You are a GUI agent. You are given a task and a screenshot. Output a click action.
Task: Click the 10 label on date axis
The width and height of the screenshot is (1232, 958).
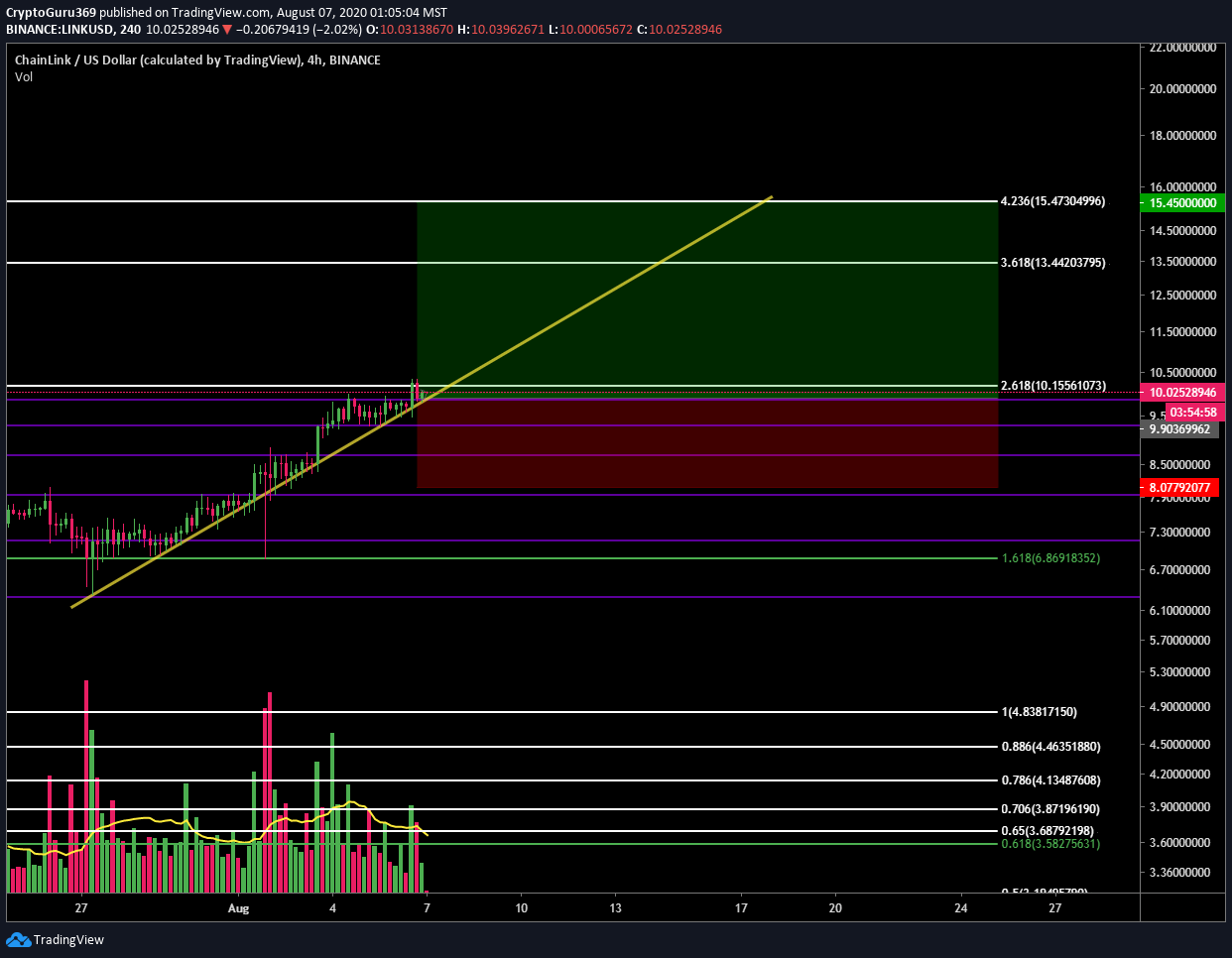point(522,908)
